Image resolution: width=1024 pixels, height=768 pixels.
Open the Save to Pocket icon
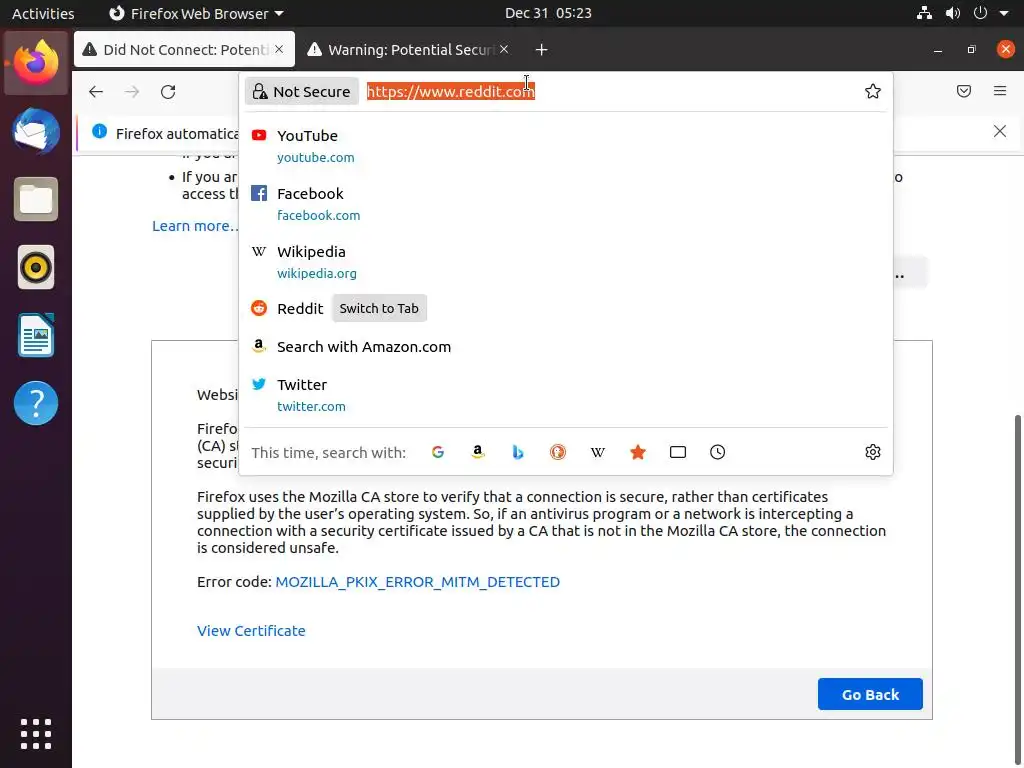click(x=964, y=91)
